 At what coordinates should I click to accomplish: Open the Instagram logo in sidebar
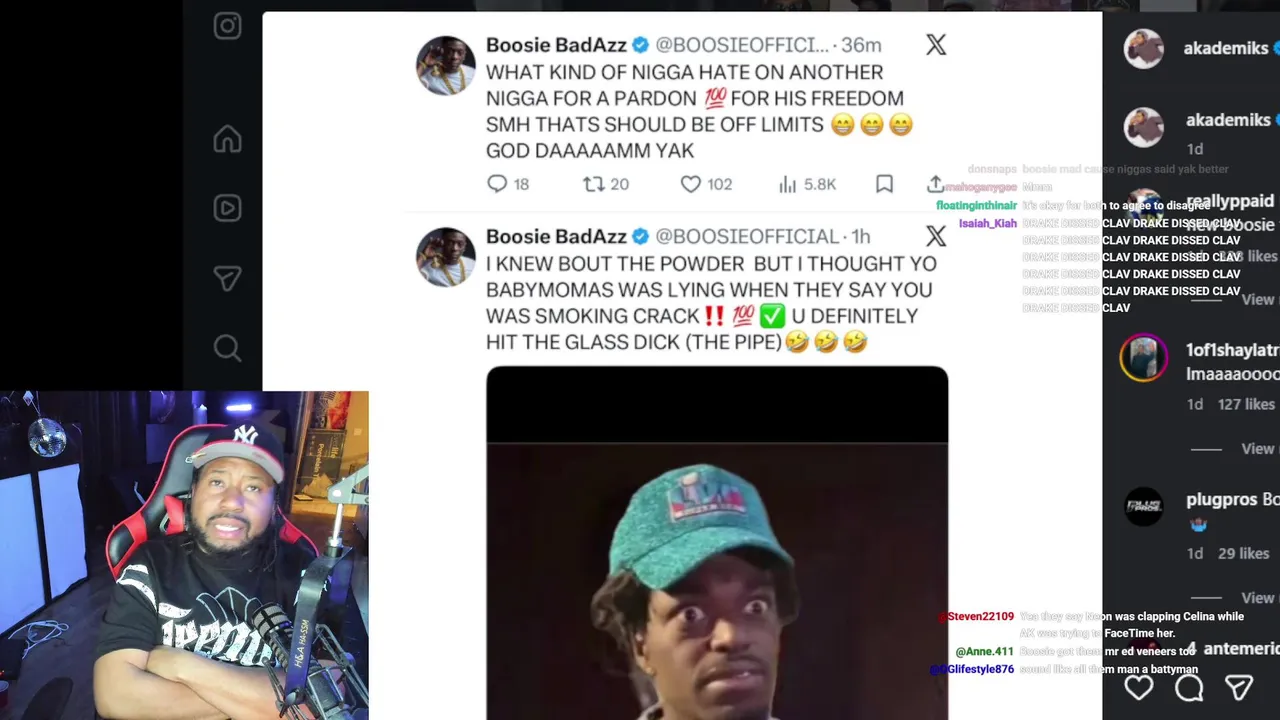coord(227,26)
